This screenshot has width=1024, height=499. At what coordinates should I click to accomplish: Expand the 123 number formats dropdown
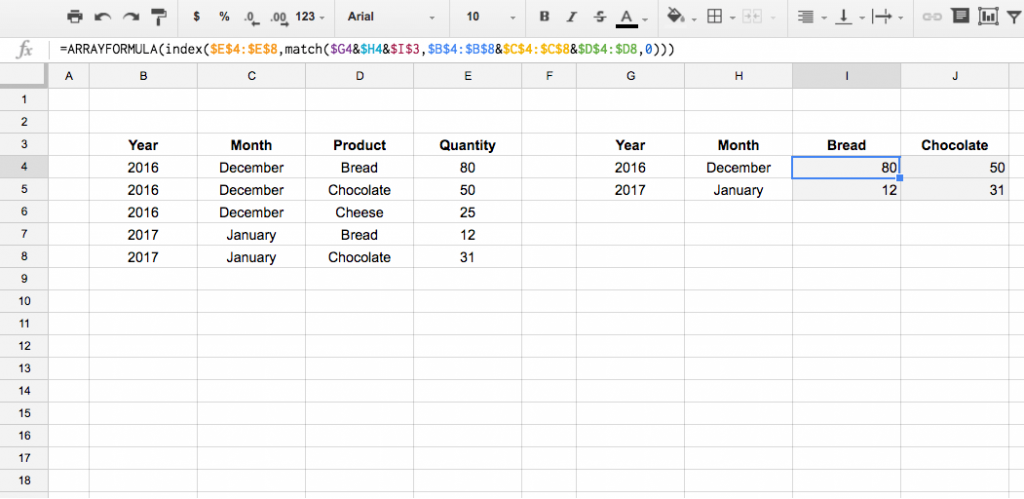tap(312, 17)
